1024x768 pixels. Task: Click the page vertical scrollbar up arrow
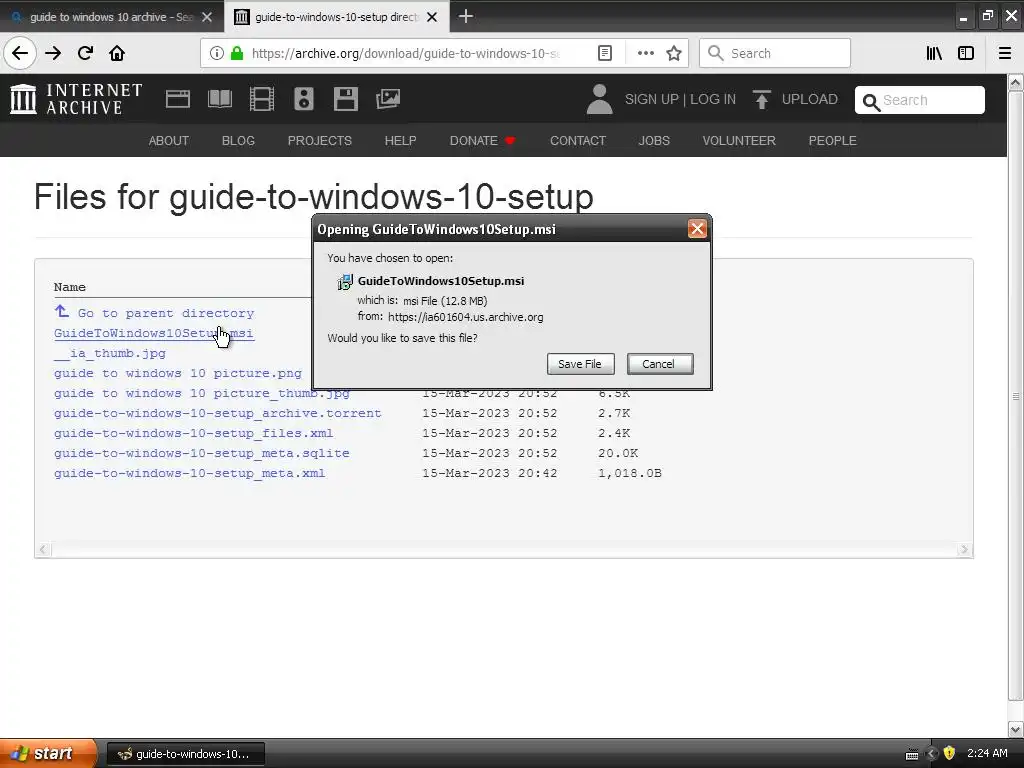point(1016,82)
